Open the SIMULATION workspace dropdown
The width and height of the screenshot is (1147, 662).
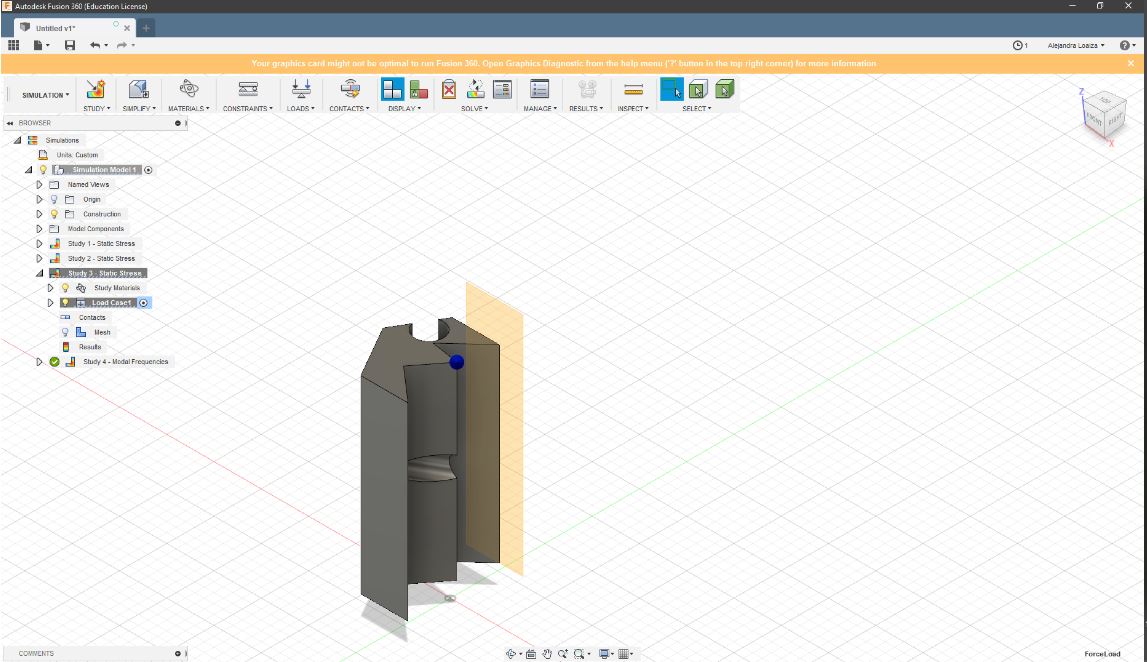[x=45, y=95]
